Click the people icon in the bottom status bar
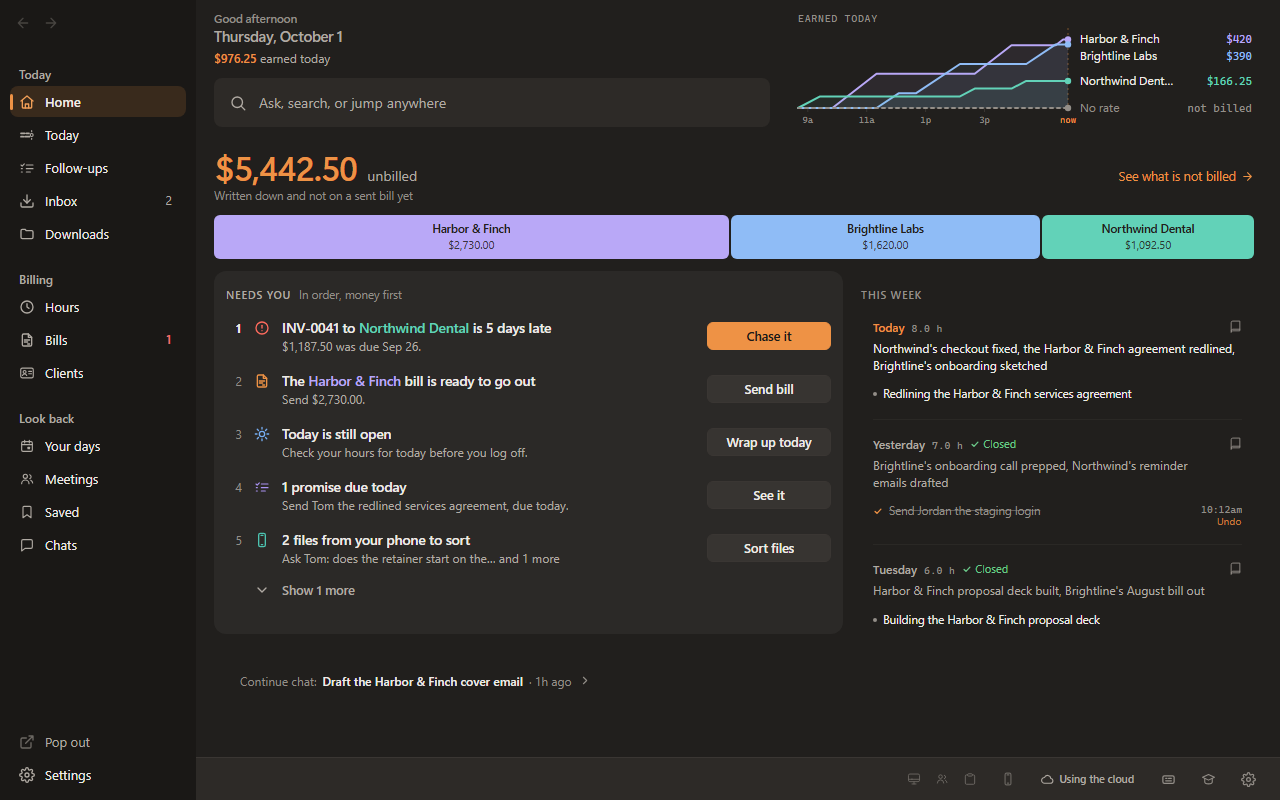The image size is (1280, 800). [x=942, y=779]
